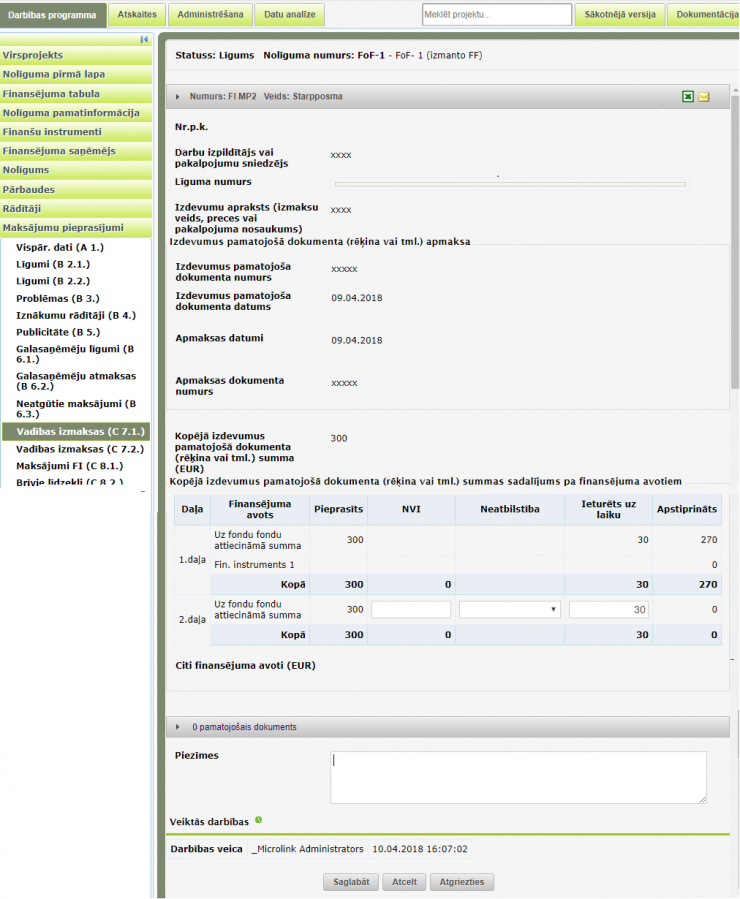Screen dimensions: 740x899
Task: Click the Excel export icon
Action: point(688,97)
